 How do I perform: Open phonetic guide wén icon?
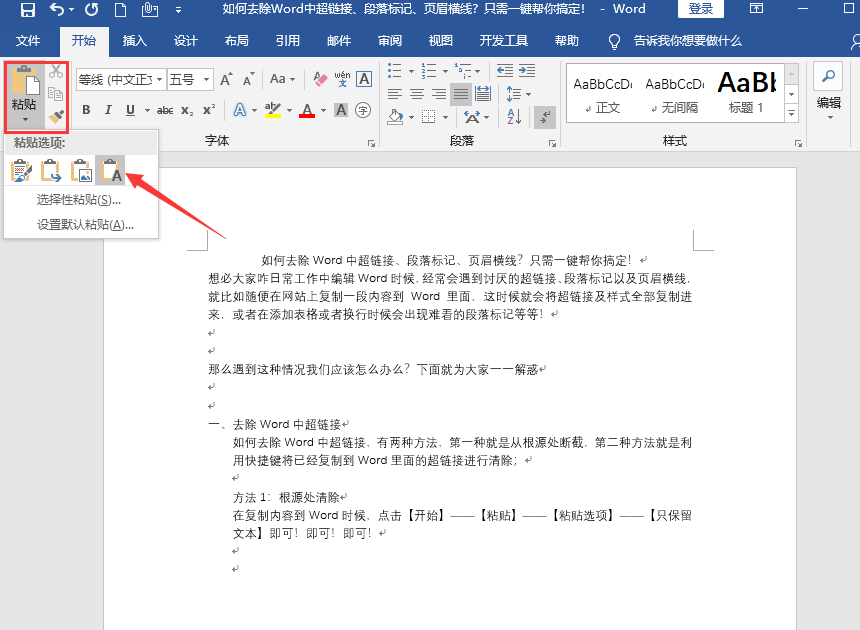click(x=342, y=79)
